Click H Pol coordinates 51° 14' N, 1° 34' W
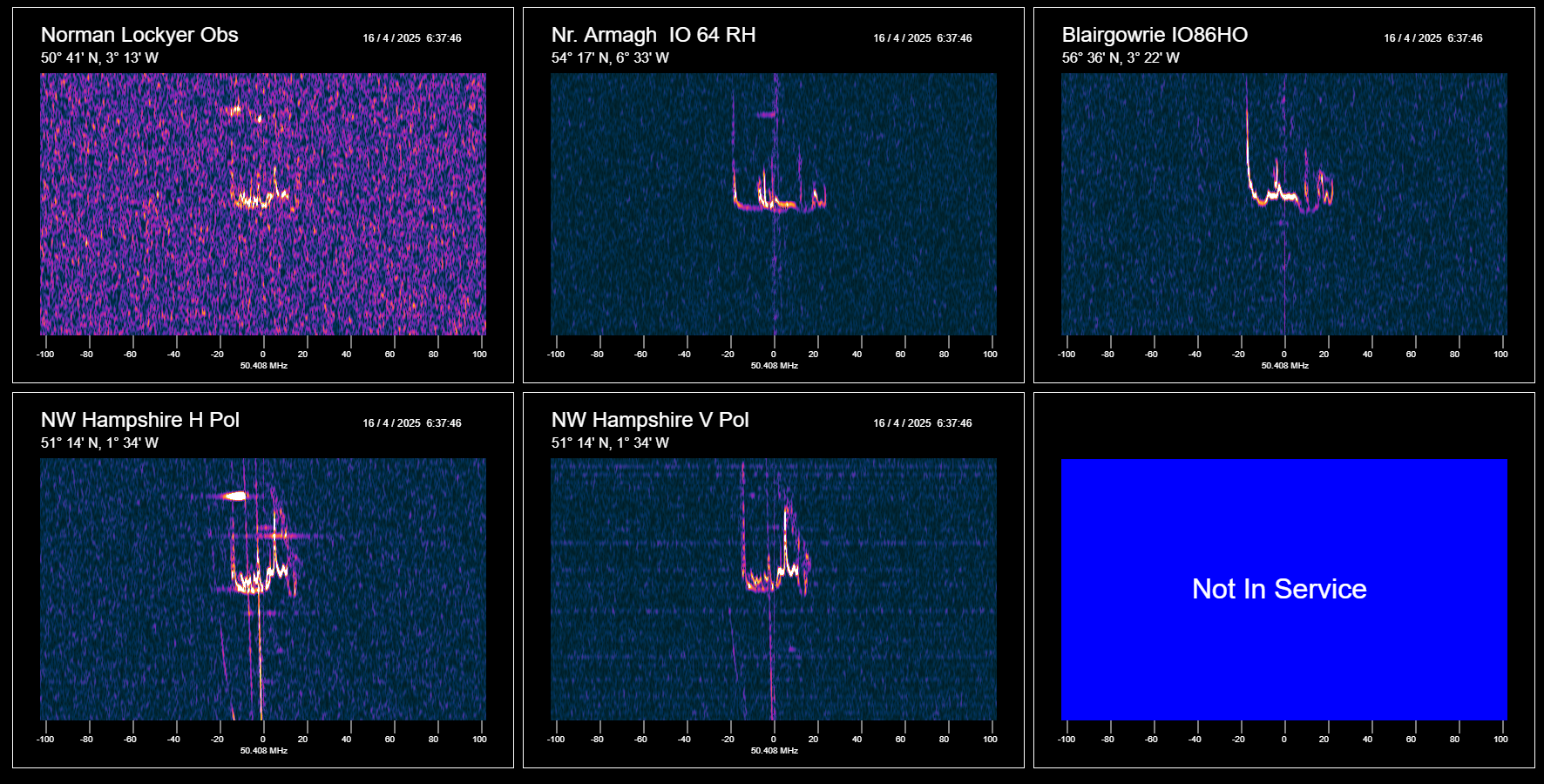This screenshot has width=1544, height=784. coord(99,443)
